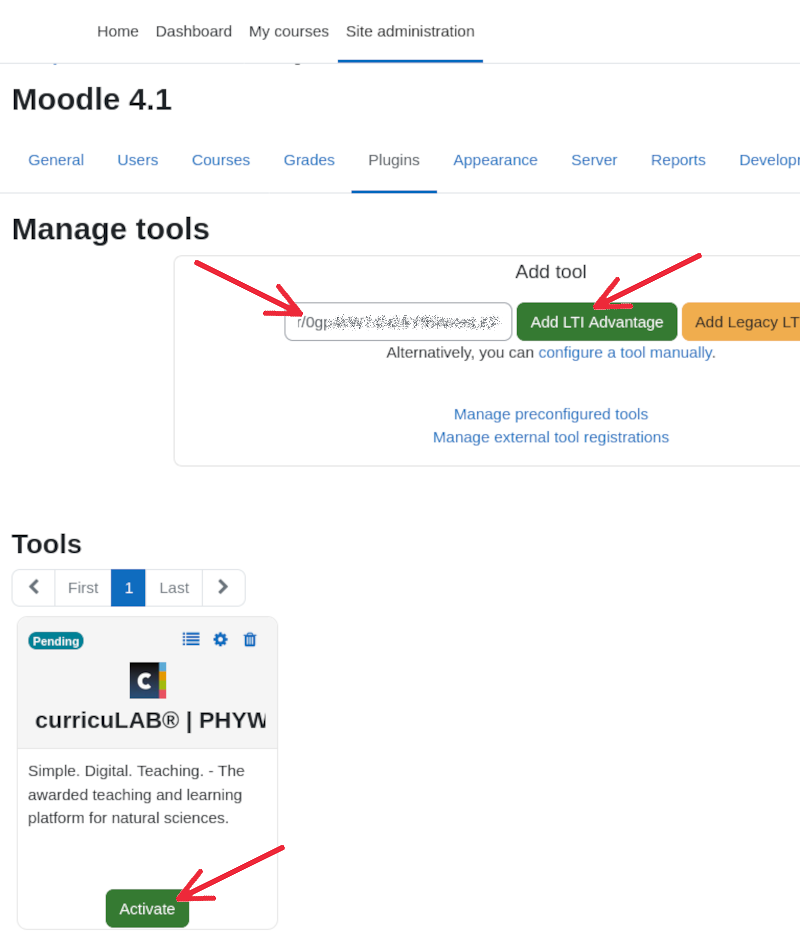Image resolution: width=800 pixels, height=932 pixels.
Task: Switch to the Grades admin tab
Action: [309, 160]
